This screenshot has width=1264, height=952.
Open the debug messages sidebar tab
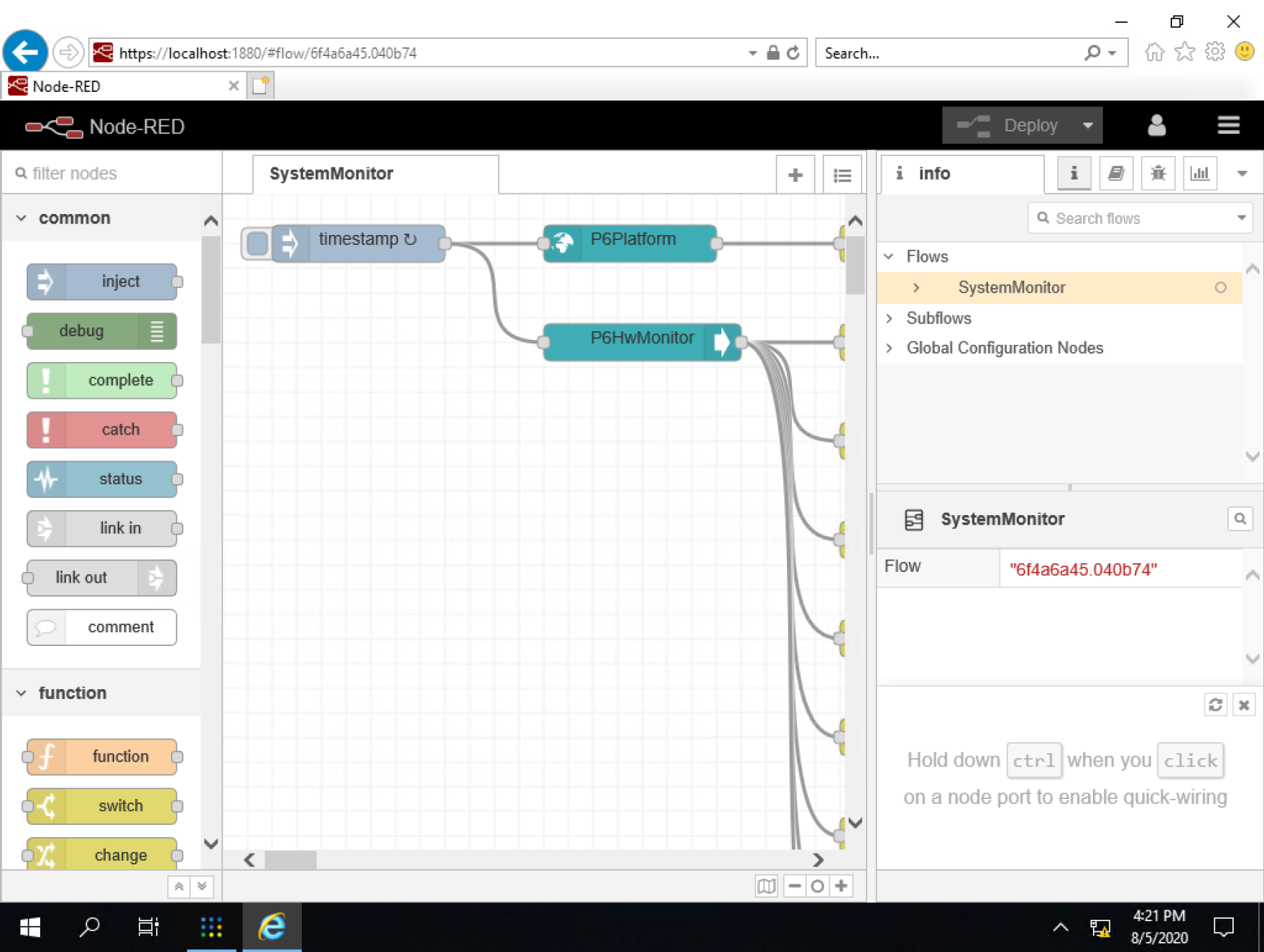1158,173
